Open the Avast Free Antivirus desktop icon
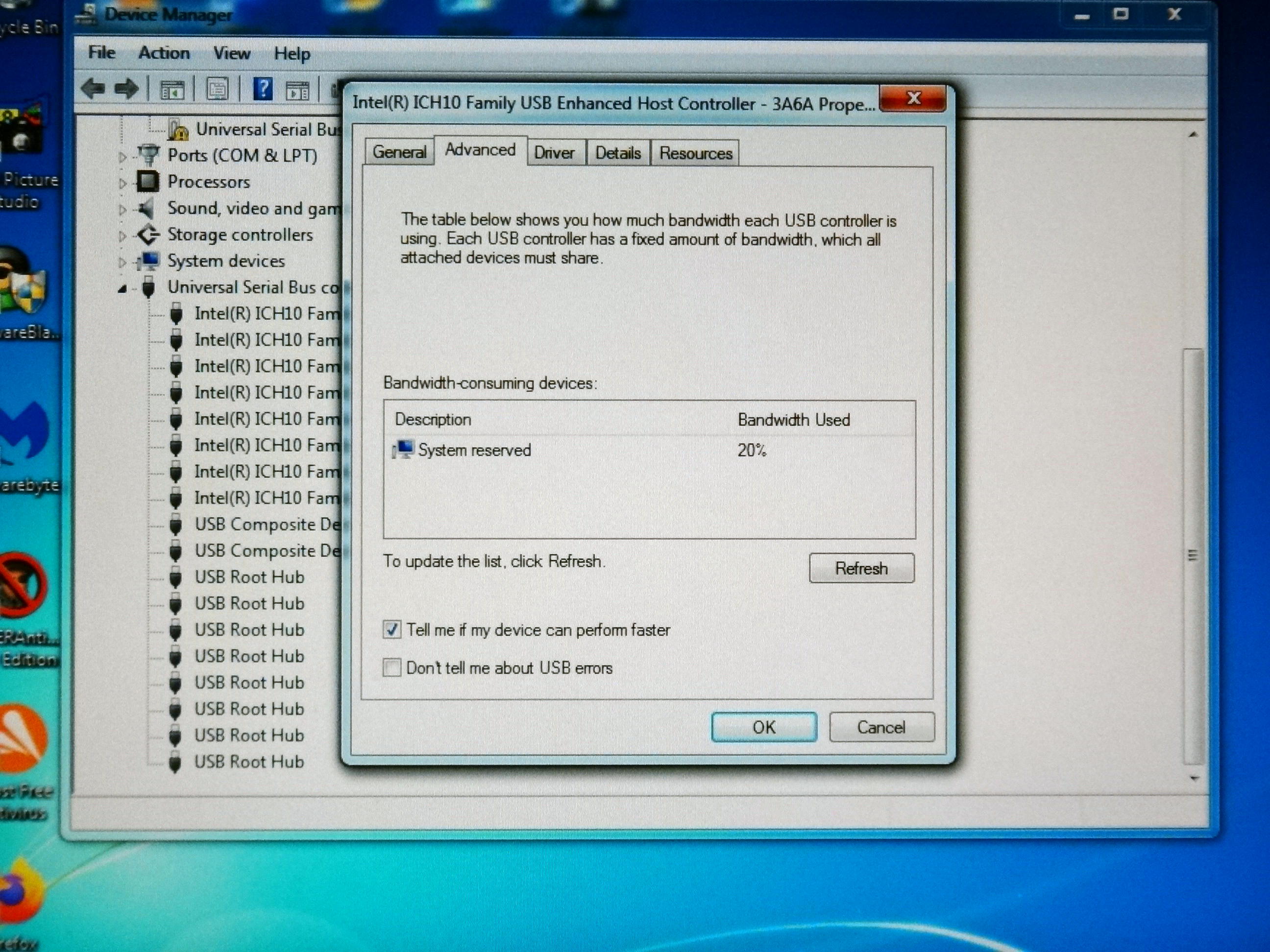The image size is (1270, 952). (23, 739)
